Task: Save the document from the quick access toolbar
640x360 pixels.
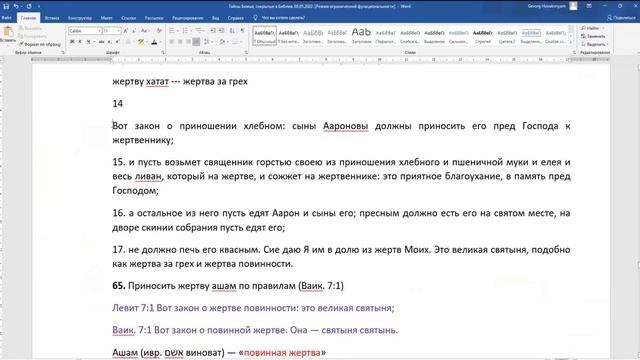Action: click(6, 6)
